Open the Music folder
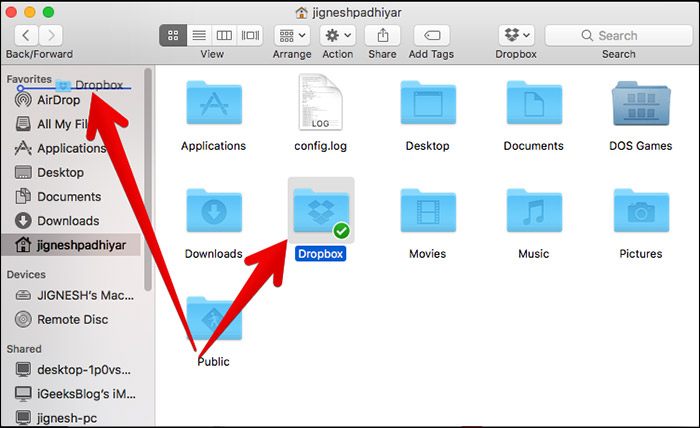The image size is (700, 428). click(x=533, y=213)
